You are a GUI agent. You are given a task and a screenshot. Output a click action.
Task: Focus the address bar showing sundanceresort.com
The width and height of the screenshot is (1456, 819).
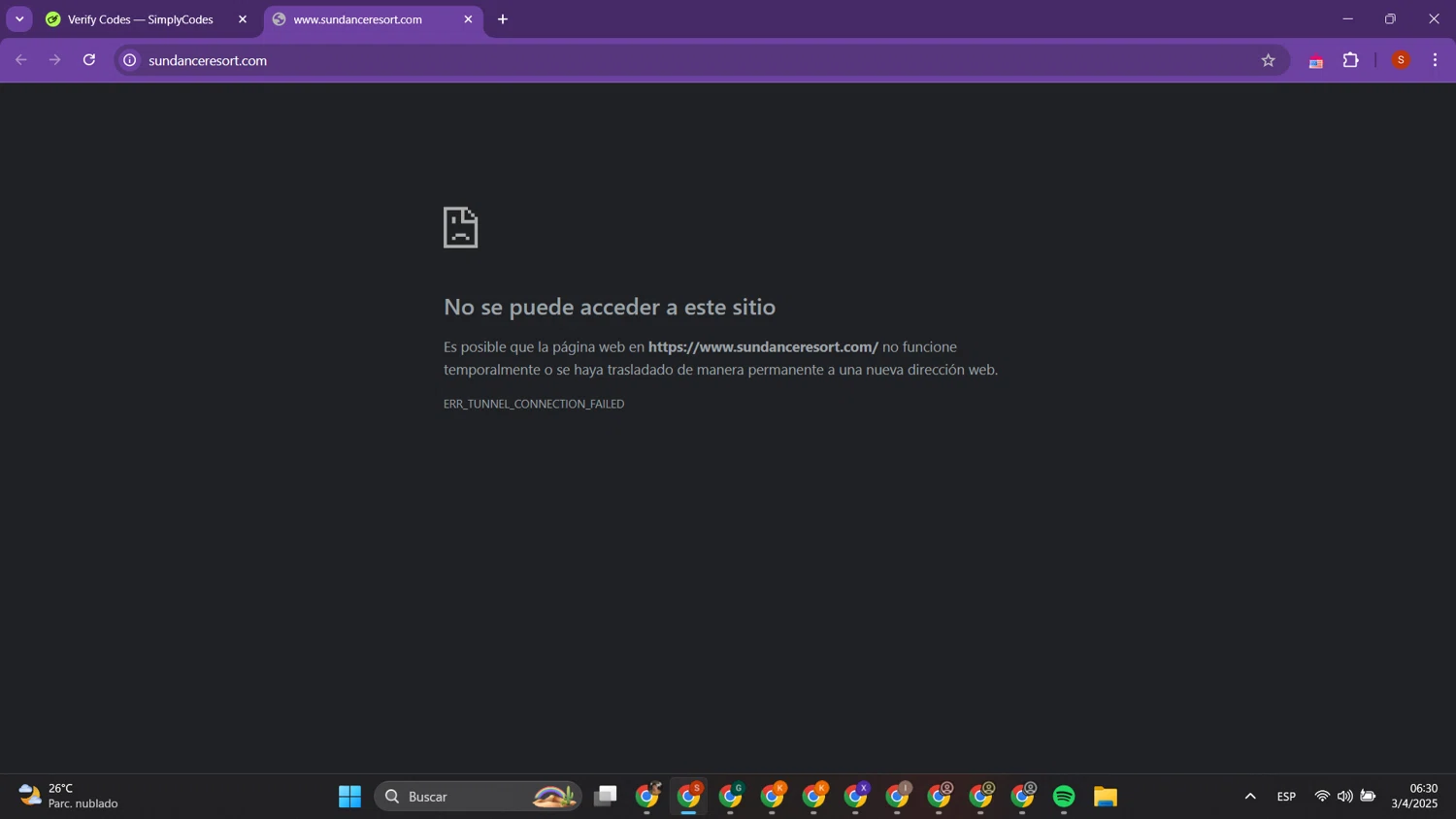tap(701, 60)
